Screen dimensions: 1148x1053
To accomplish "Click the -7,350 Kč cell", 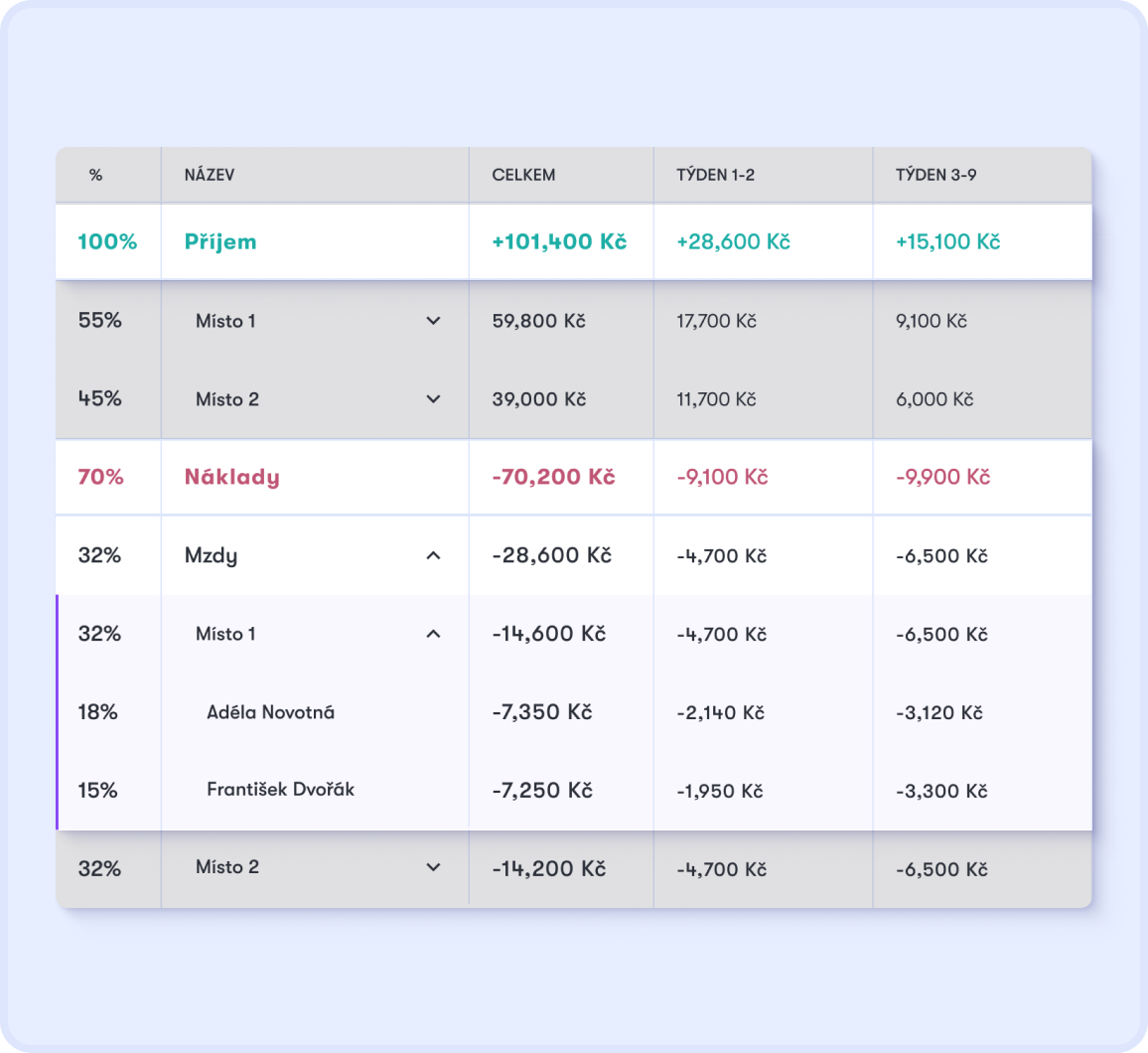I will (542, 711).
